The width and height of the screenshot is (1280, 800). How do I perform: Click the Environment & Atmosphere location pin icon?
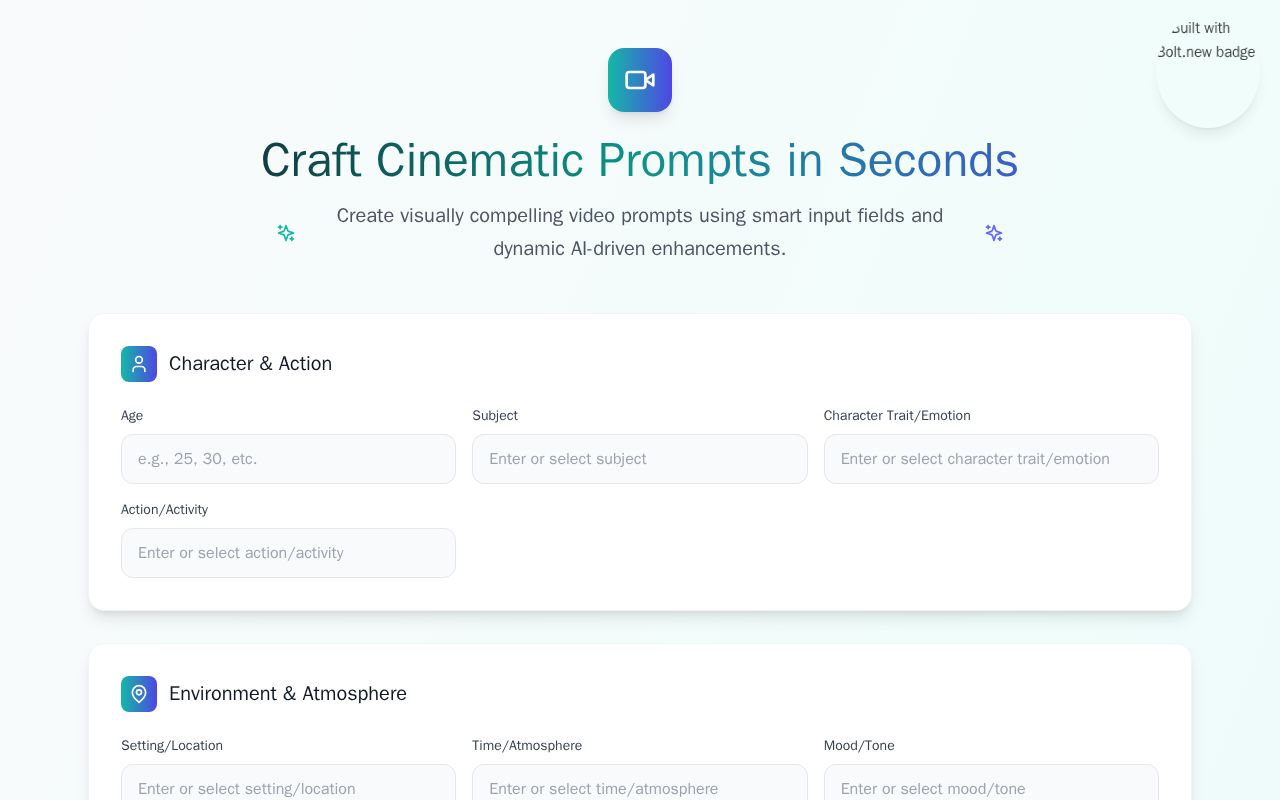(x=139, y=694)
